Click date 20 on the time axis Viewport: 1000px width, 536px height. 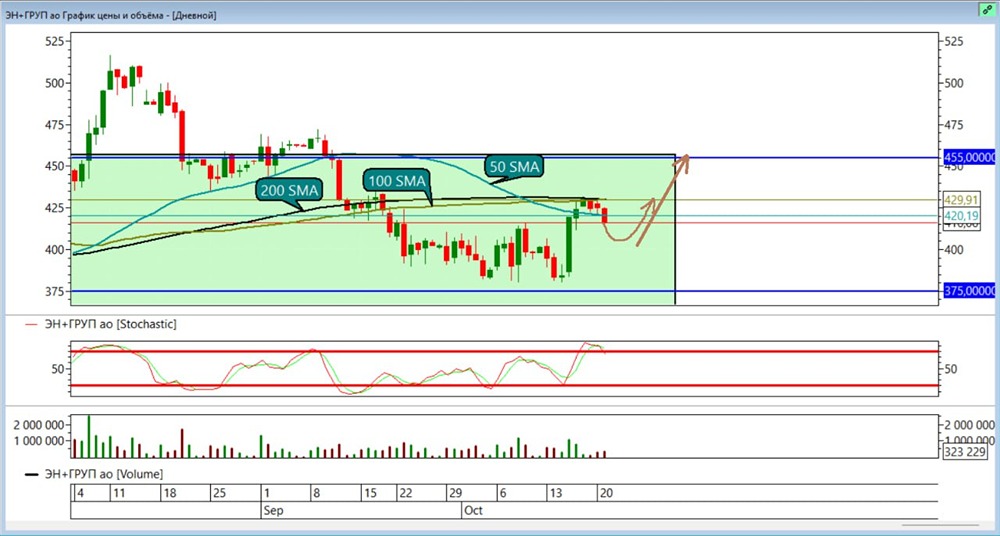606,494
